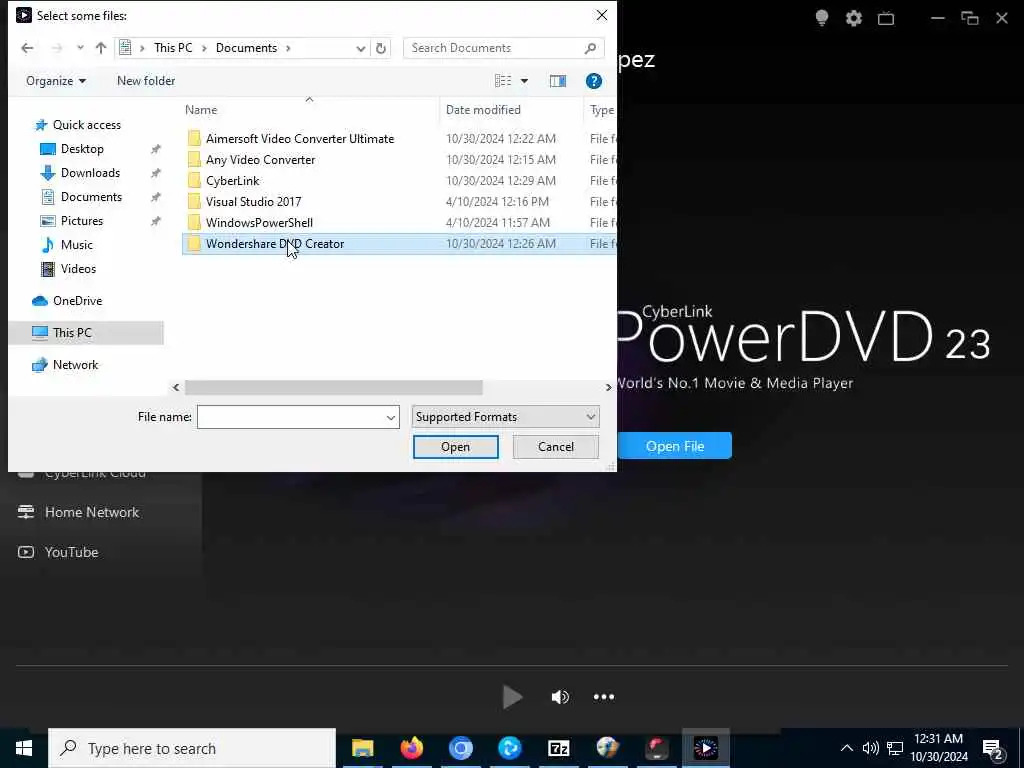
Task: Select OneDrive in navigation pane
Action: tap(77, 300)
